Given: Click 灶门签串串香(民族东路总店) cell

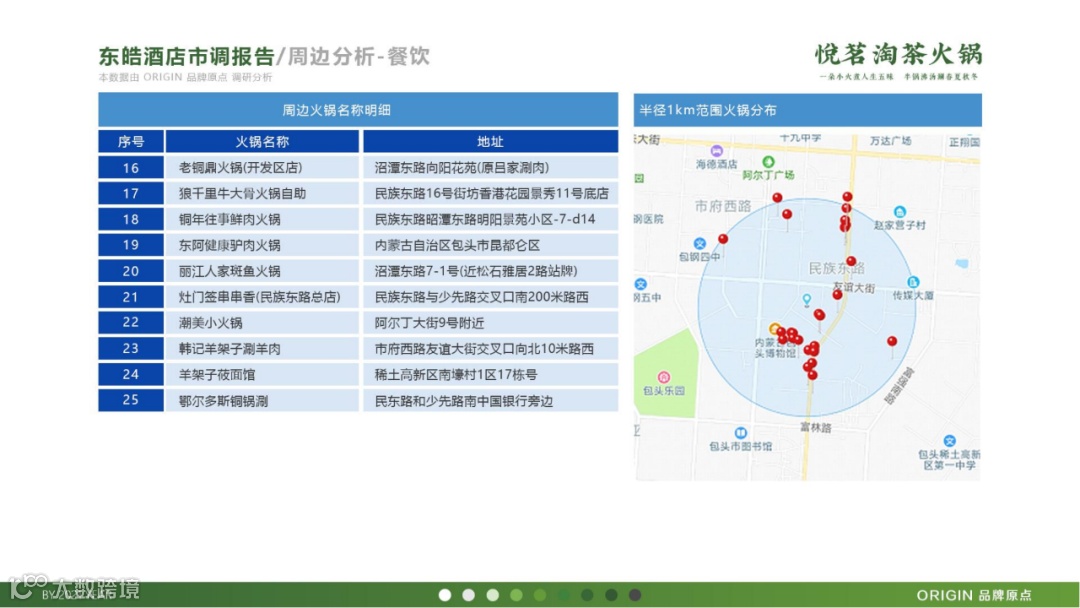Looking at the screenshot, I should (x=262, y=297).
